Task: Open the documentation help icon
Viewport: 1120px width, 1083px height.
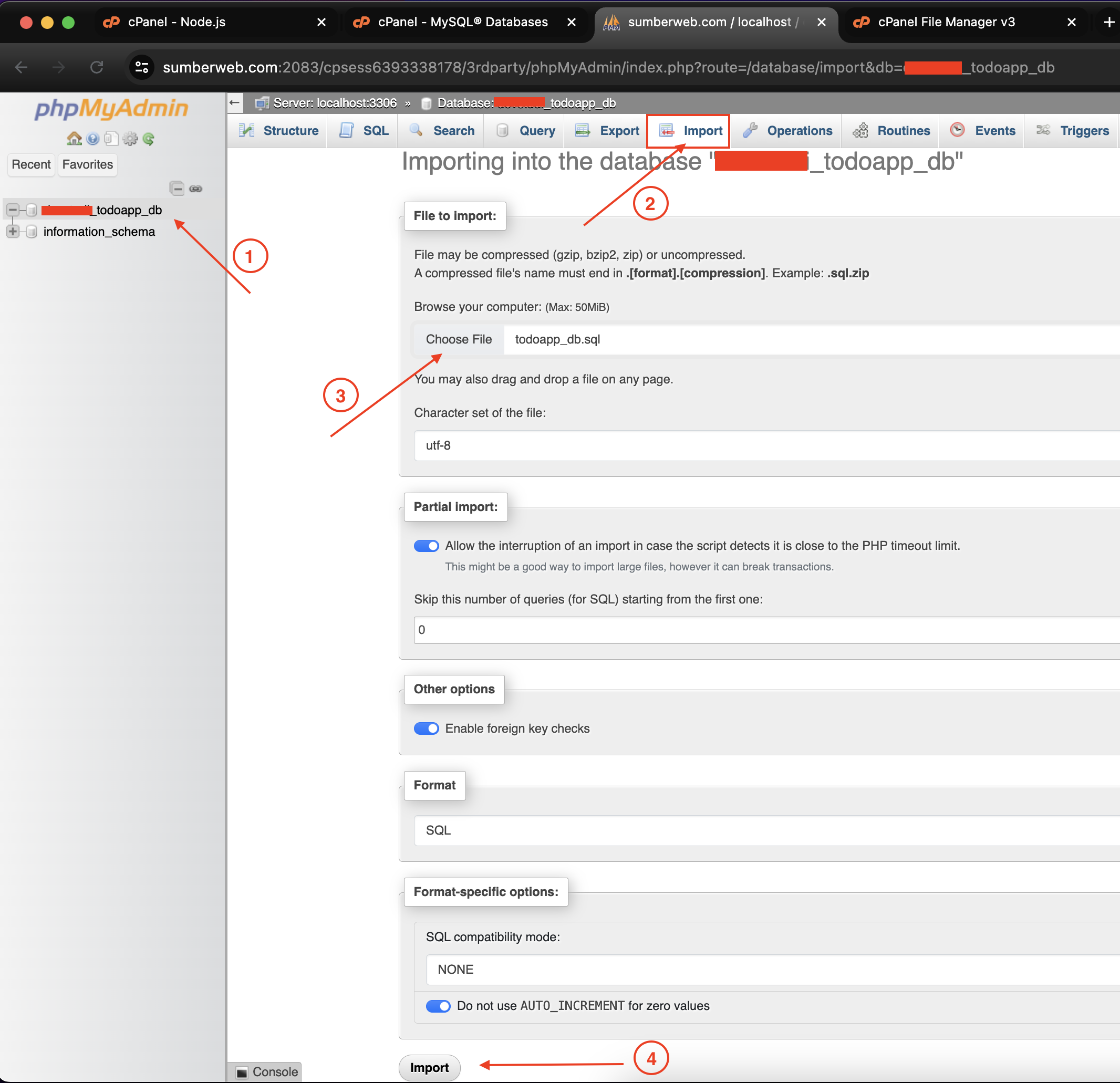Action: [x=93, y=138]
